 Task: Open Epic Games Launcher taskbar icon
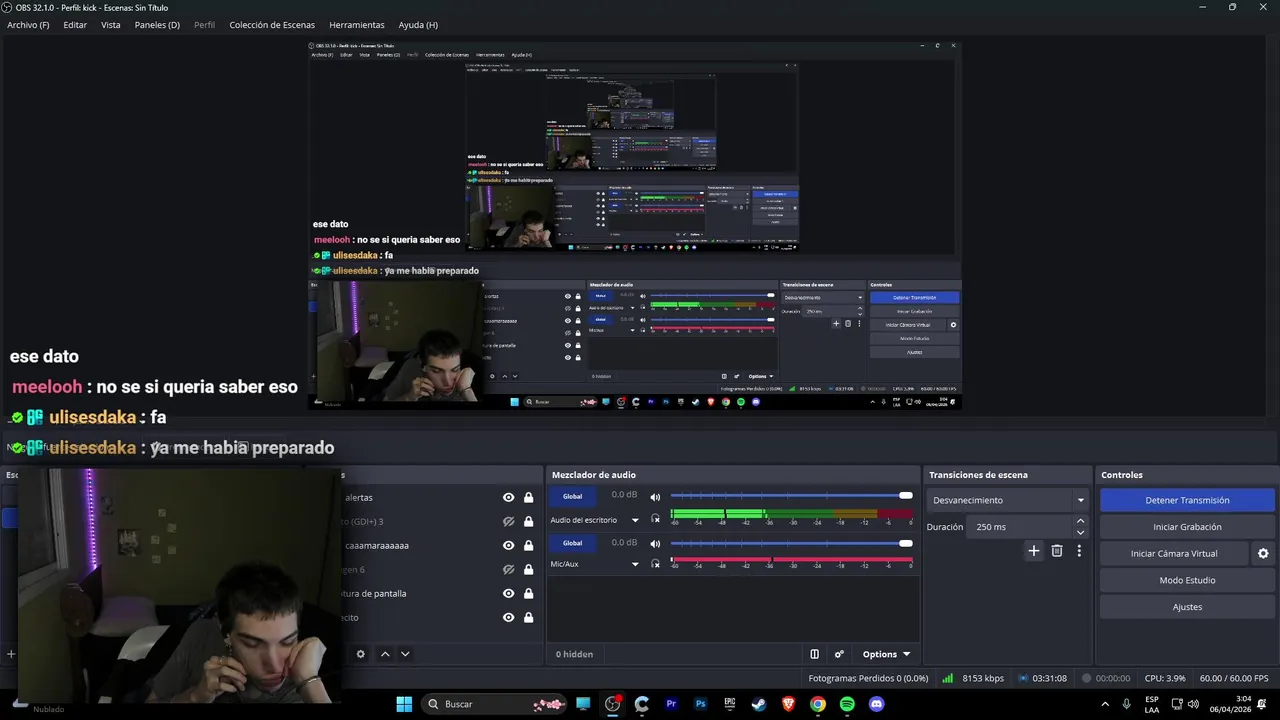click(x=730, y=704)
